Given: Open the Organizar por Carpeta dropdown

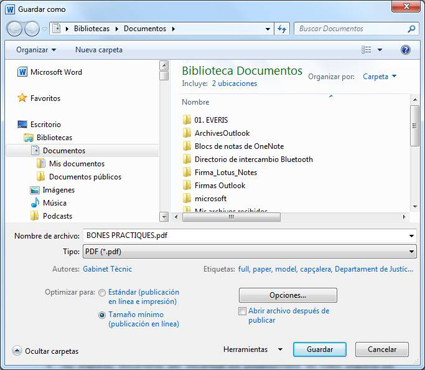Looking at the screenshot, I should [380, 76].
